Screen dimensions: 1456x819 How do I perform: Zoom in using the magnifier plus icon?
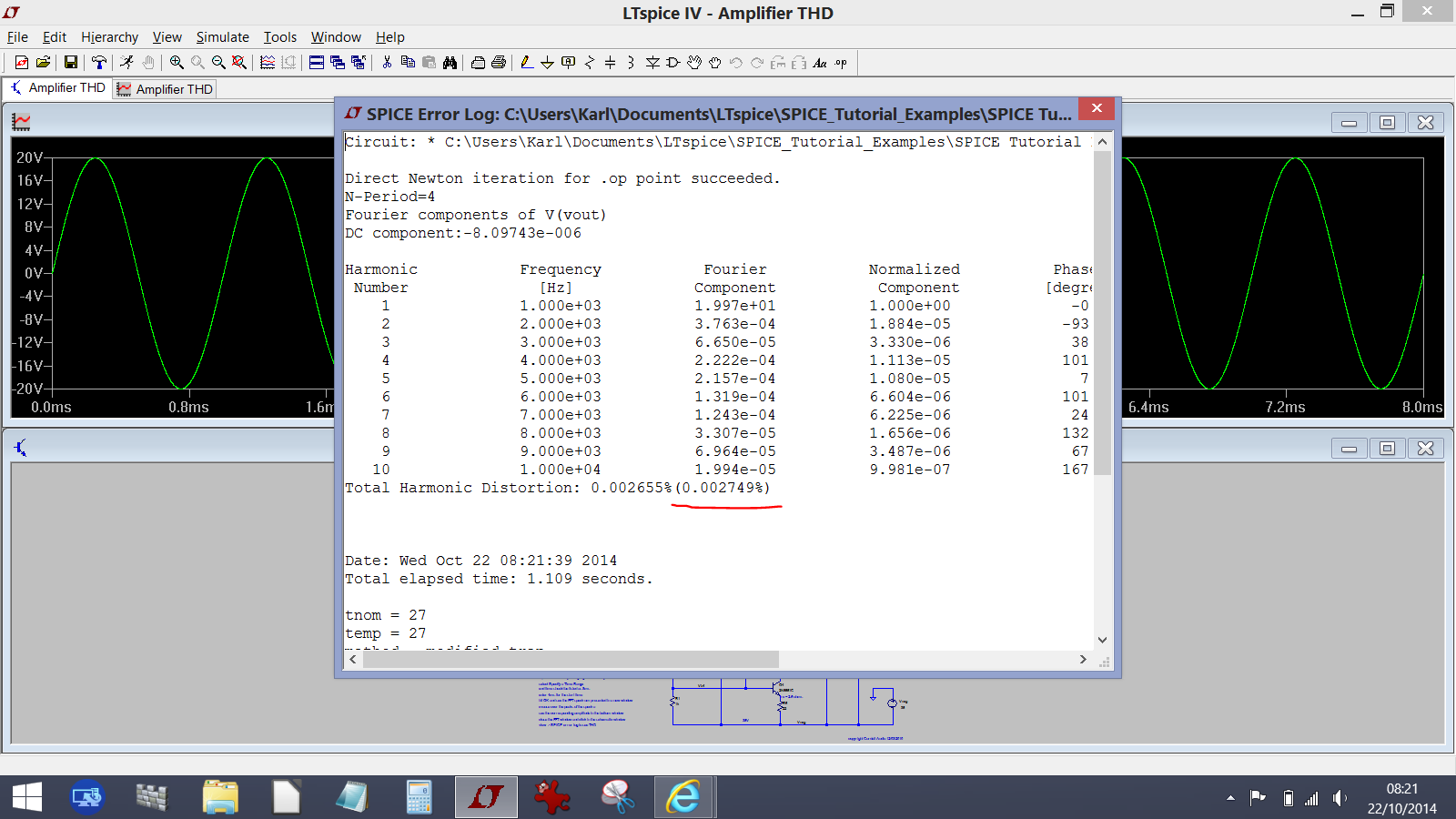pyautogui.click(x=176, y=62)
